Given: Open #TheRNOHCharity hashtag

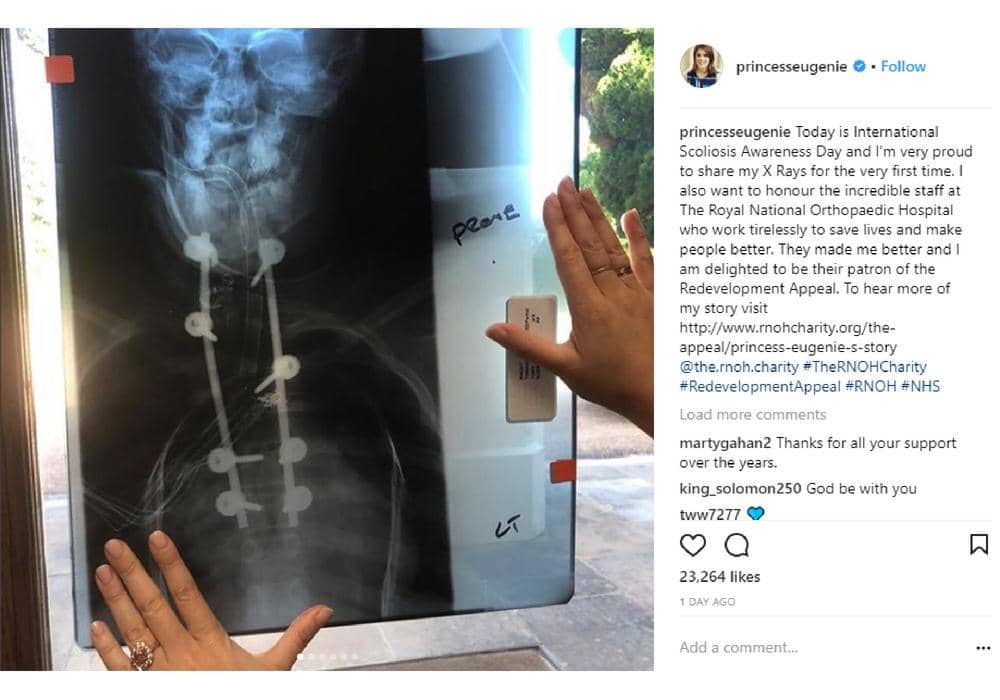Looking at the screenshot, I should pos(864,367).
